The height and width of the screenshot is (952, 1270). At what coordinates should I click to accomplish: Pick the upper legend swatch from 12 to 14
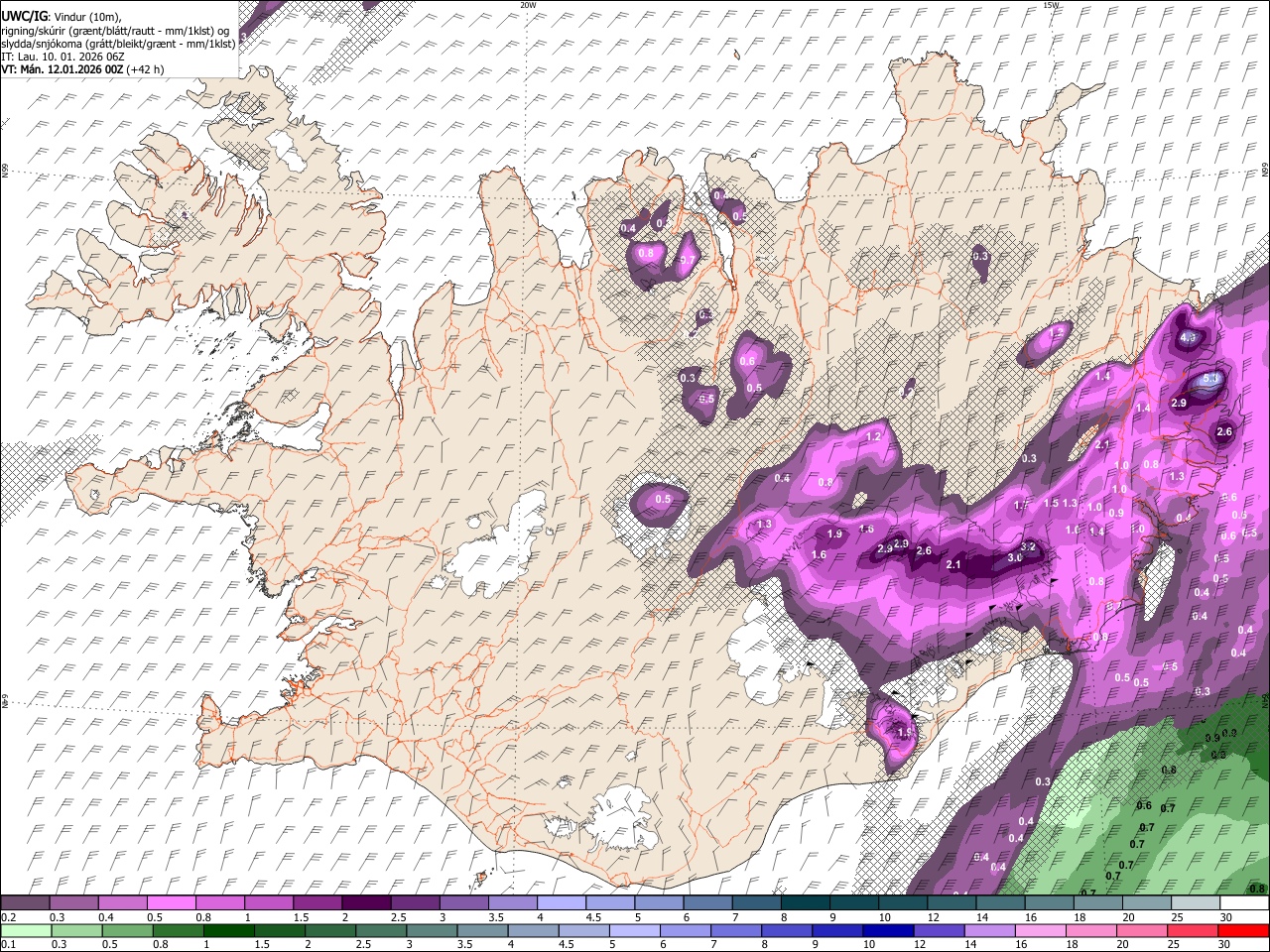952,903
